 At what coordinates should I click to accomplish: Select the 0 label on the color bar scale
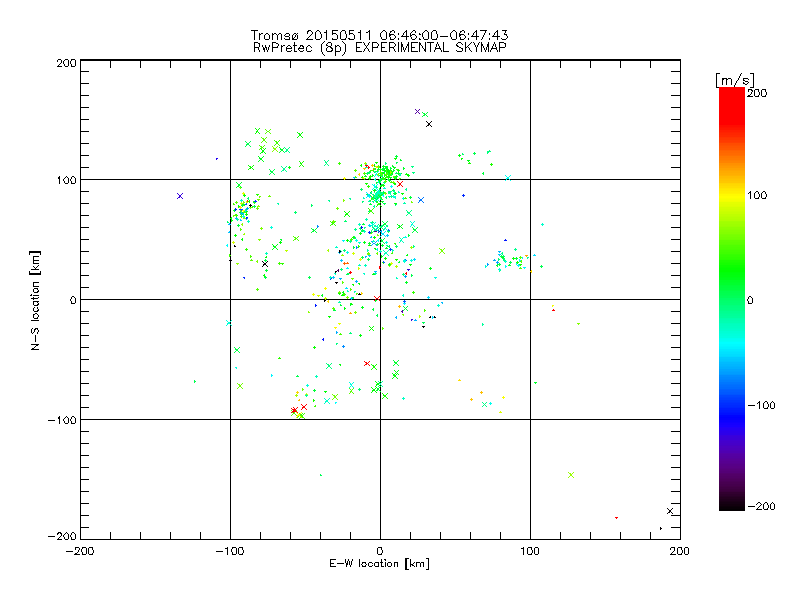750,300
